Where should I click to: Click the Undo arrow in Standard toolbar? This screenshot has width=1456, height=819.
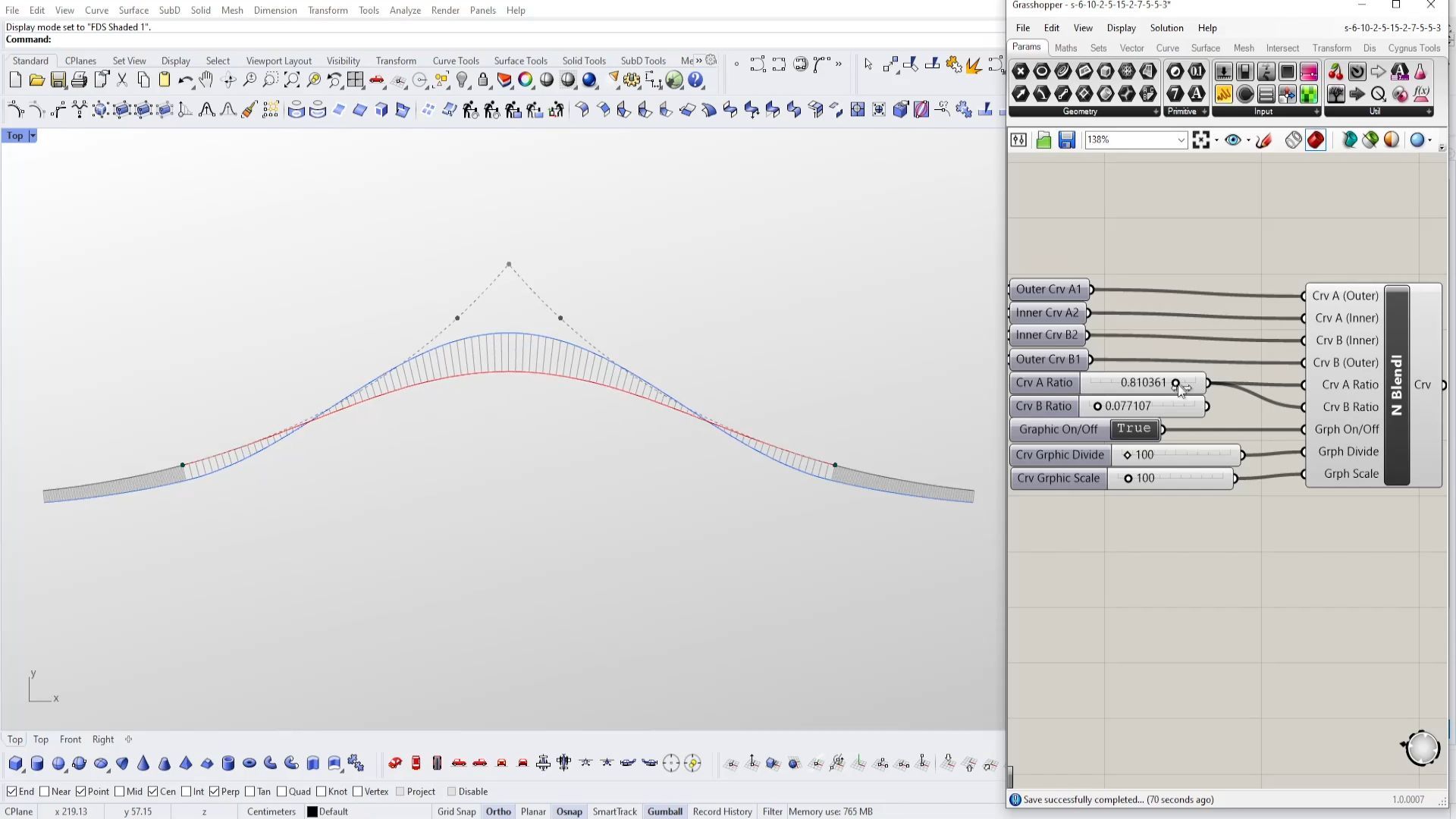(185, 80)
